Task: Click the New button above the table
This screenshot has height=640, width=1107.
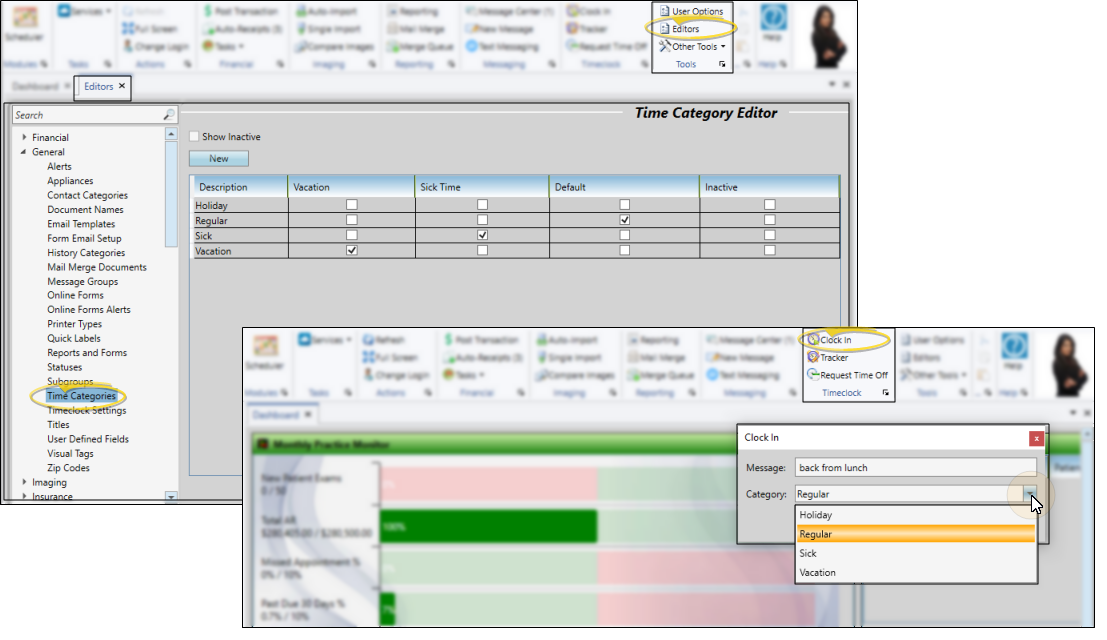Action: tap(218, 159)
